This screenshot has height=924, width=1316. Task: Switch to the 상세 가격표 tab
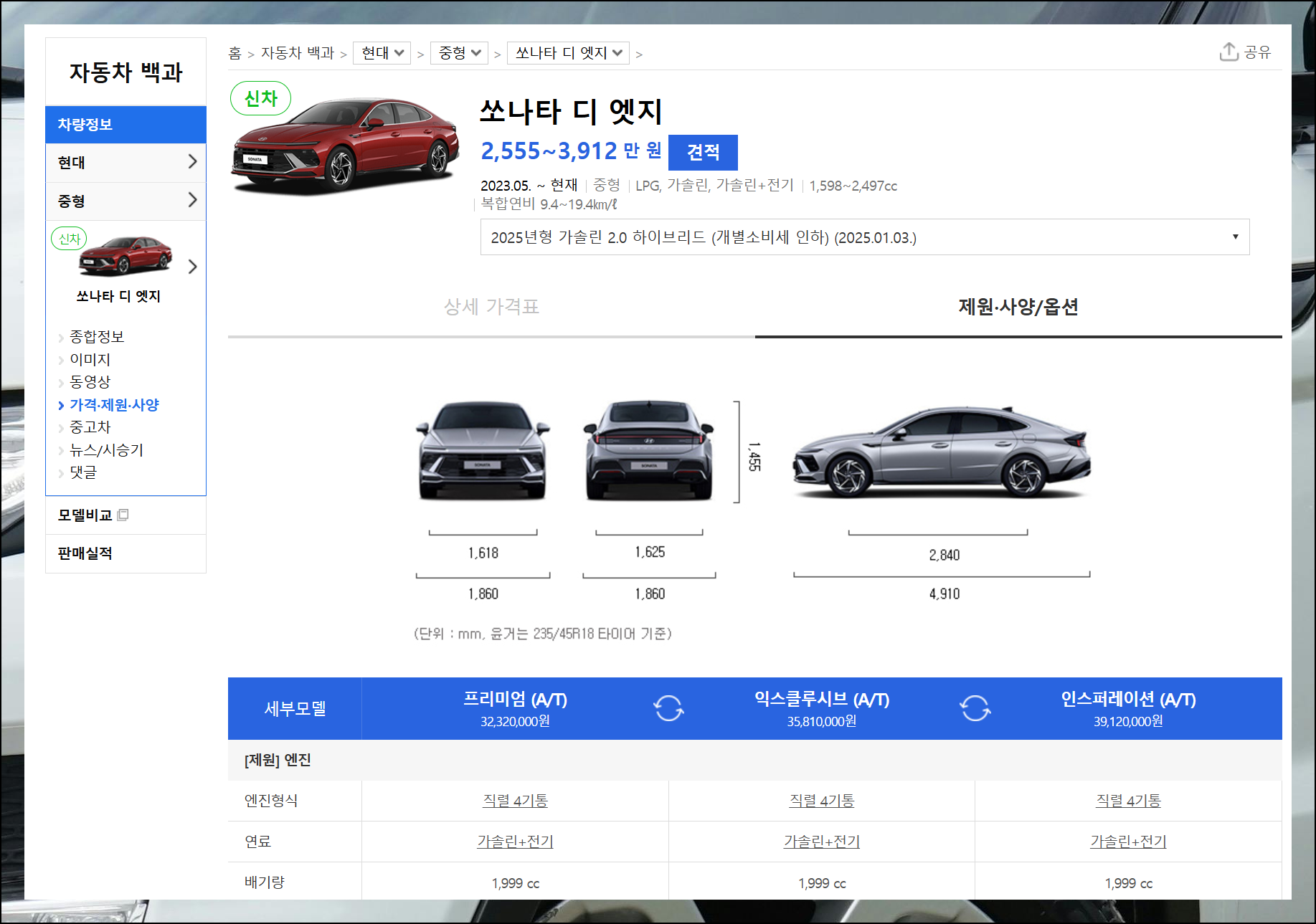pos(491,307)
